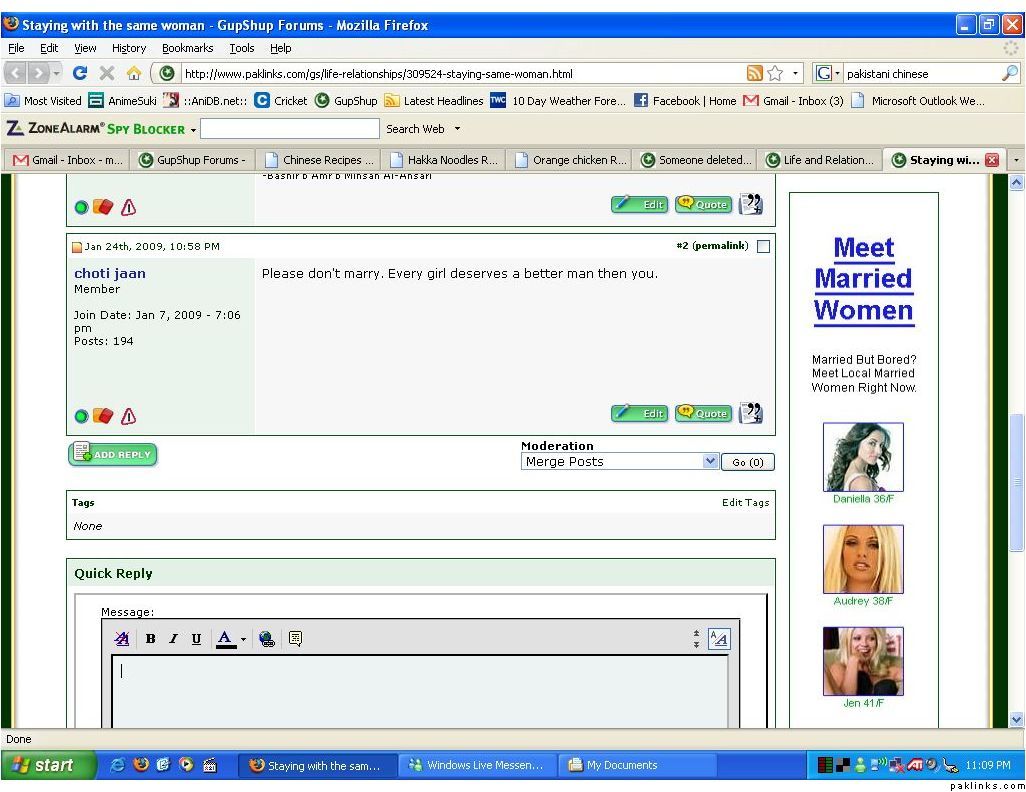Reload the page with the browser refresh icon
The height and width of the screenshot is (792, 1026).
tap(80, 73)
